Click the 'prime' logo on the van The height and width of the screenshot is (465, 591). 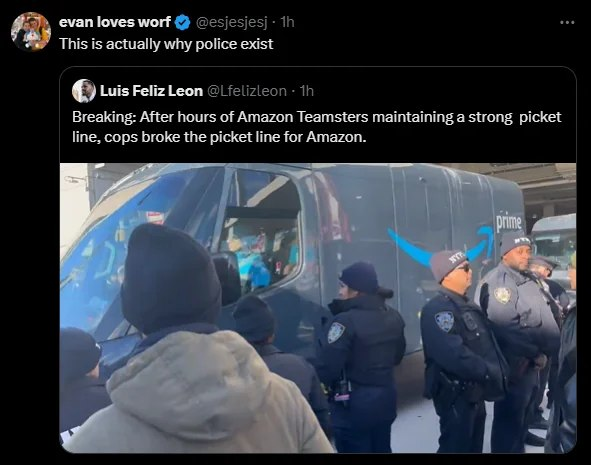click(508, 223)
